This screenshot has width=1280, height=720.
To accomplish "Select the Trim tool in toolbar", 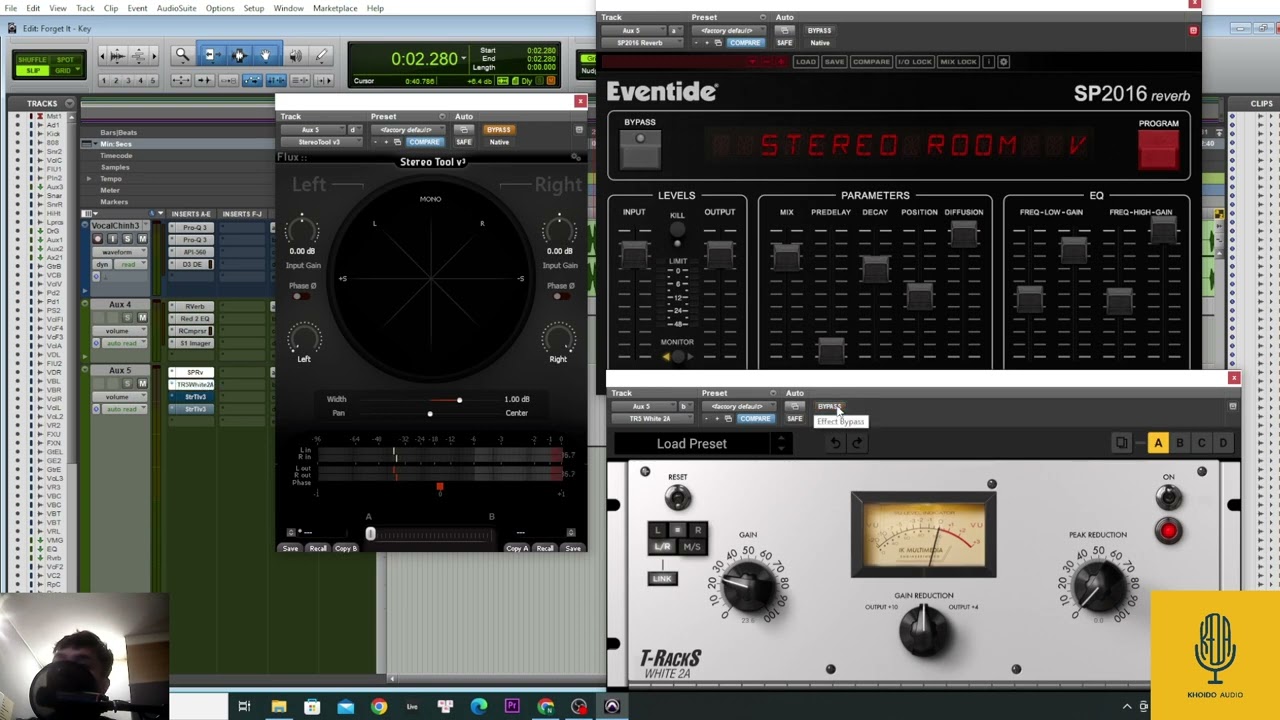I will [x=211, y=56].
